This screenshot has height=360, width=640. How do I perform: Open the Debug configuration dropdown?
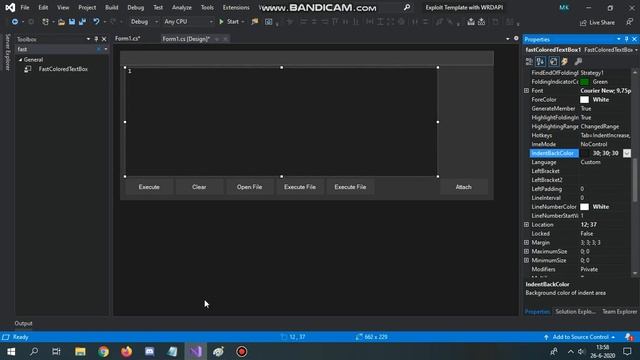tap(144, 22)
